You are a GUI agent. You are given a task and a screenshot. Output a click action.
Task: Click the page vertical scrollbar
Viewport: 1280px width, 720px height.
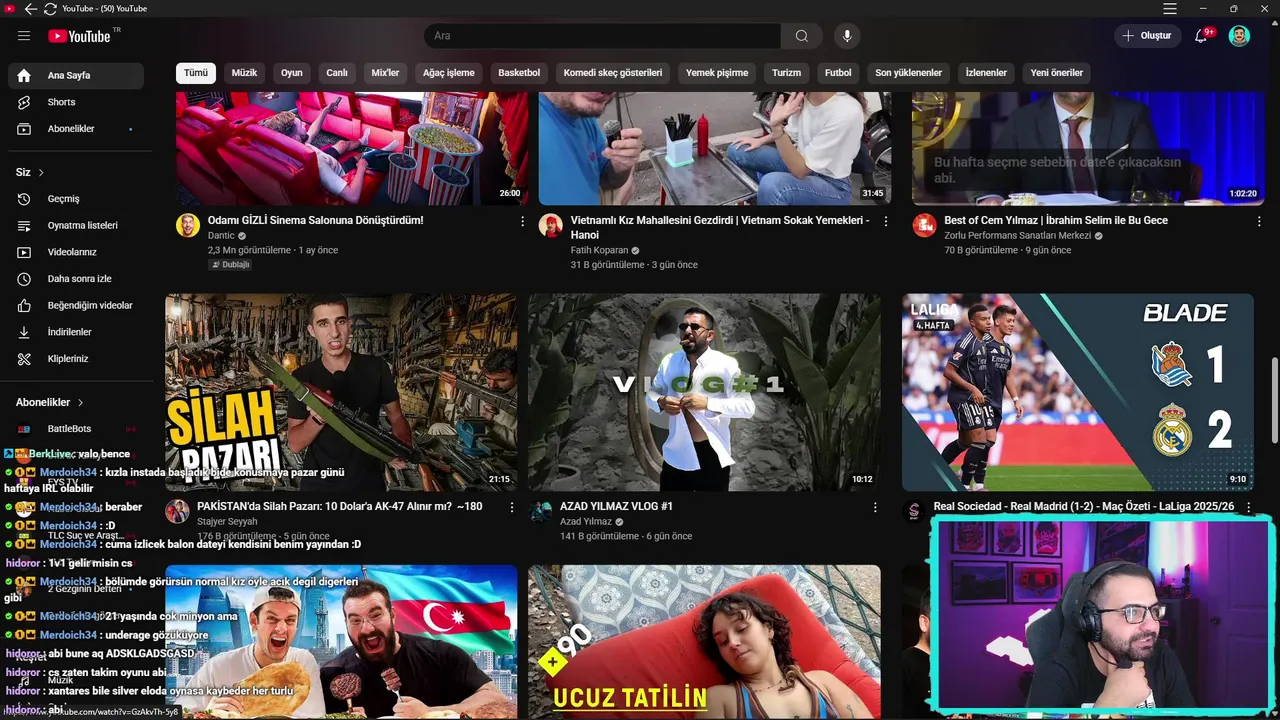[x=1274, y=400]
